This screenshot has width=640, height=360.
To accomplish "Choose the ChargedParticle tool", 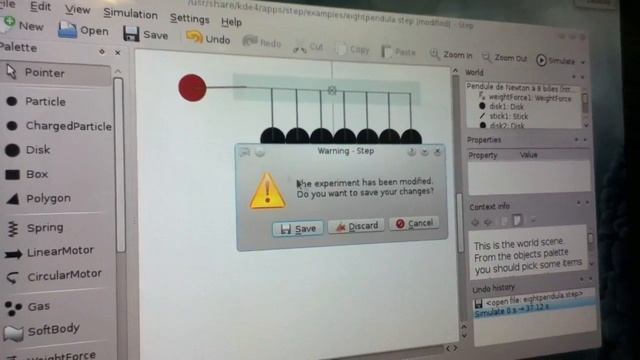I will click(x=57, y=126).
